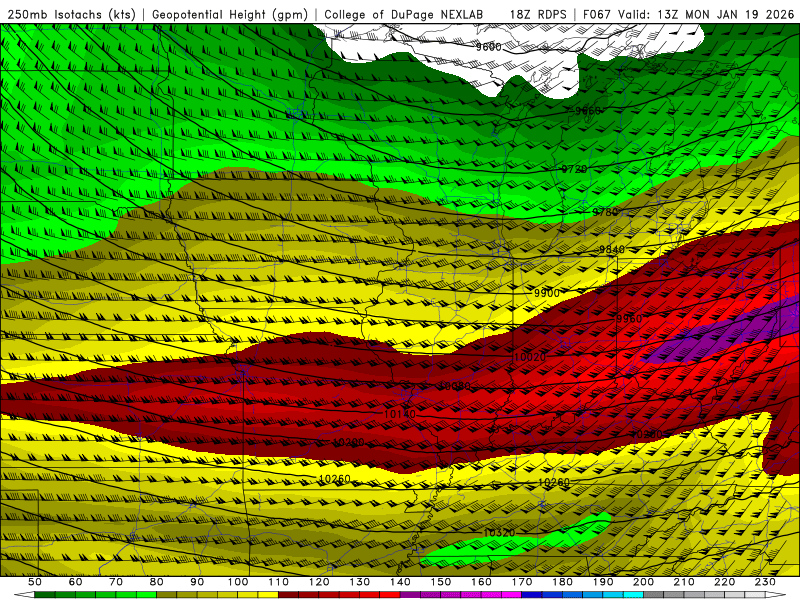Click the 10140 height contour label

click(x=399, y=414)
